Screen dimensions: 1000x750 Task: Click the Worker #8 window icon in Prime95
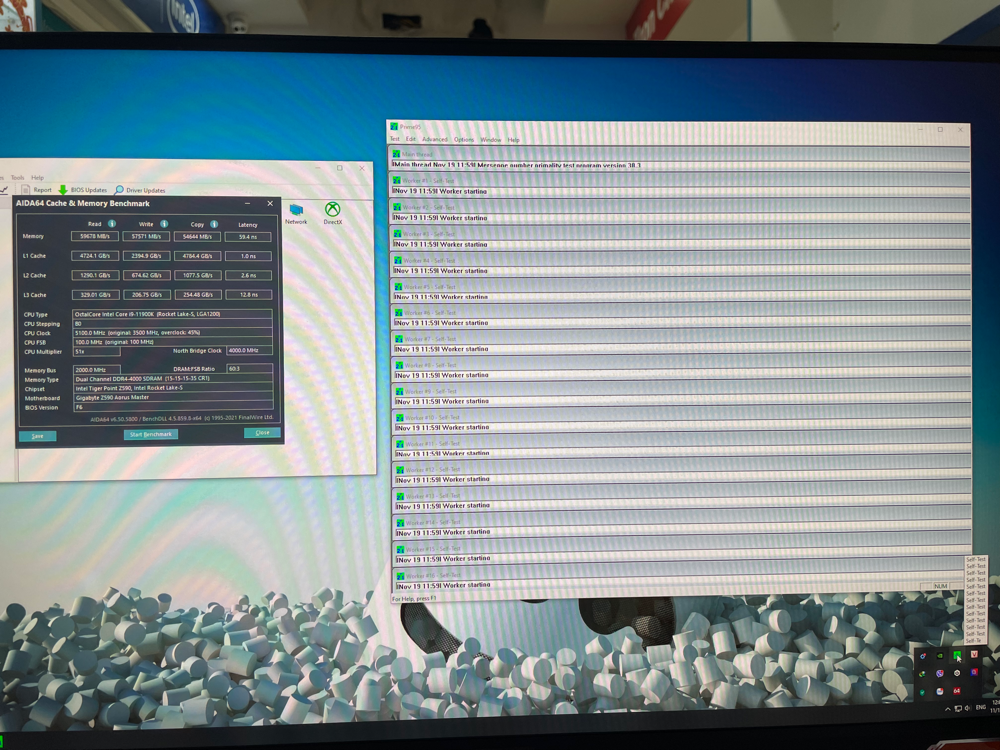coord(399,365)
